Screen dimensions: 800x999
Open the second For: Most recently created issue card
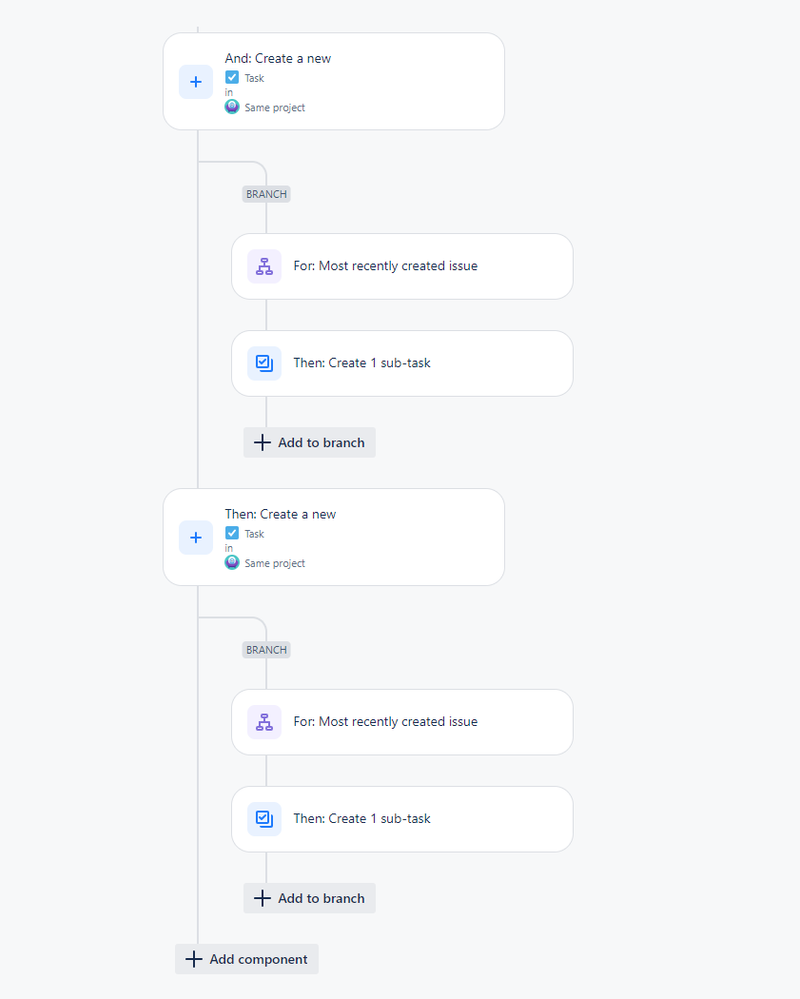pyautogui.click(x=400, y=721)
